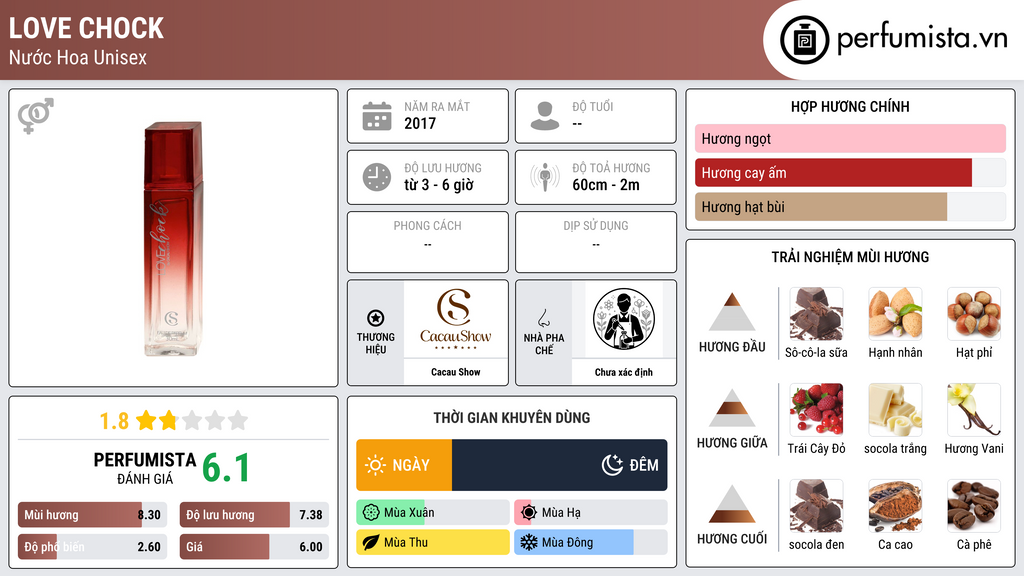The height and width of the screenshot is (576, 1024).
Task: Click the Hương cuối pyramid icon
Action: click(732, 504)
